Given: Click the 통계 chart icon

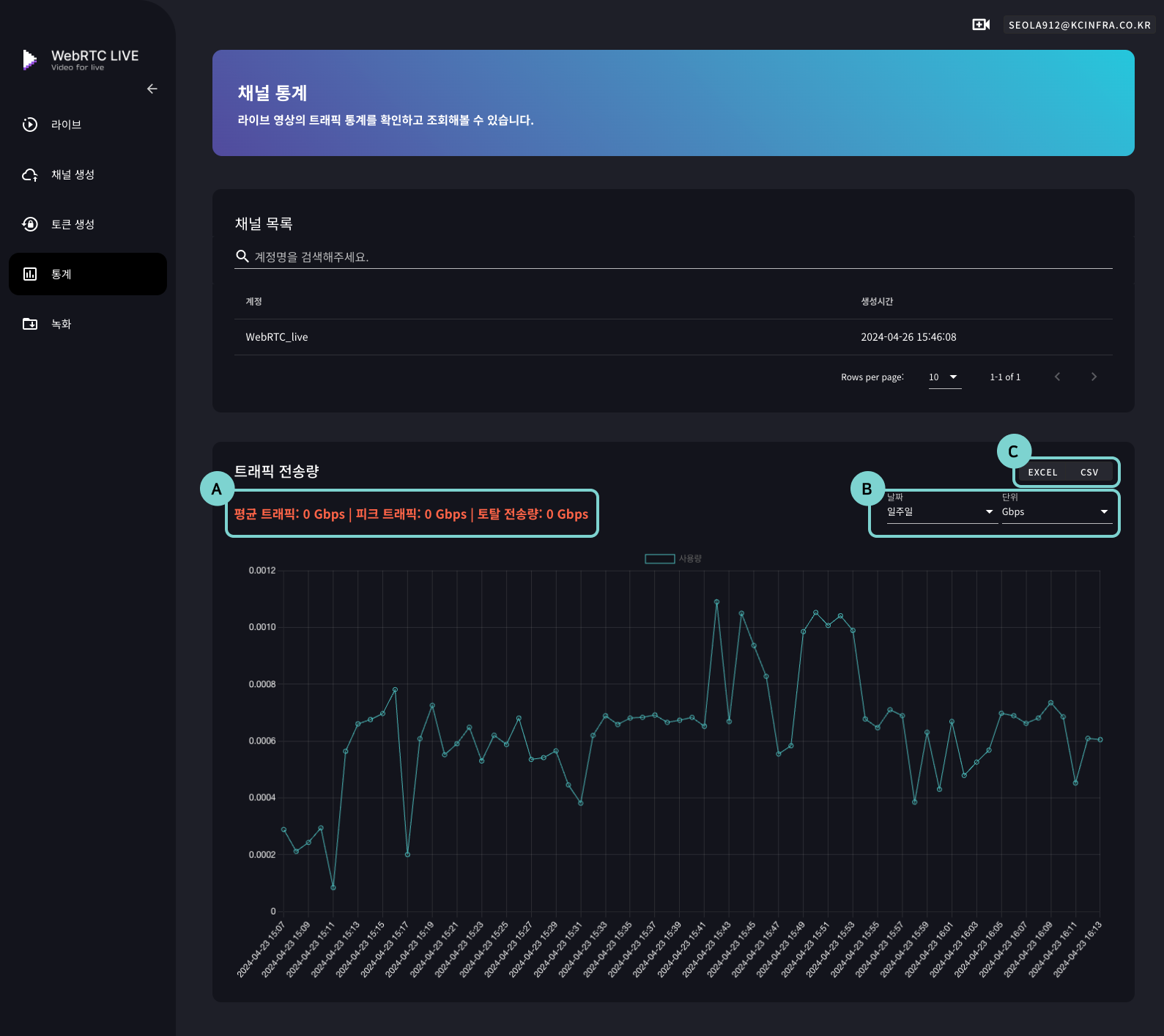Looking at the screenshot, I should [x=30, y=274].
